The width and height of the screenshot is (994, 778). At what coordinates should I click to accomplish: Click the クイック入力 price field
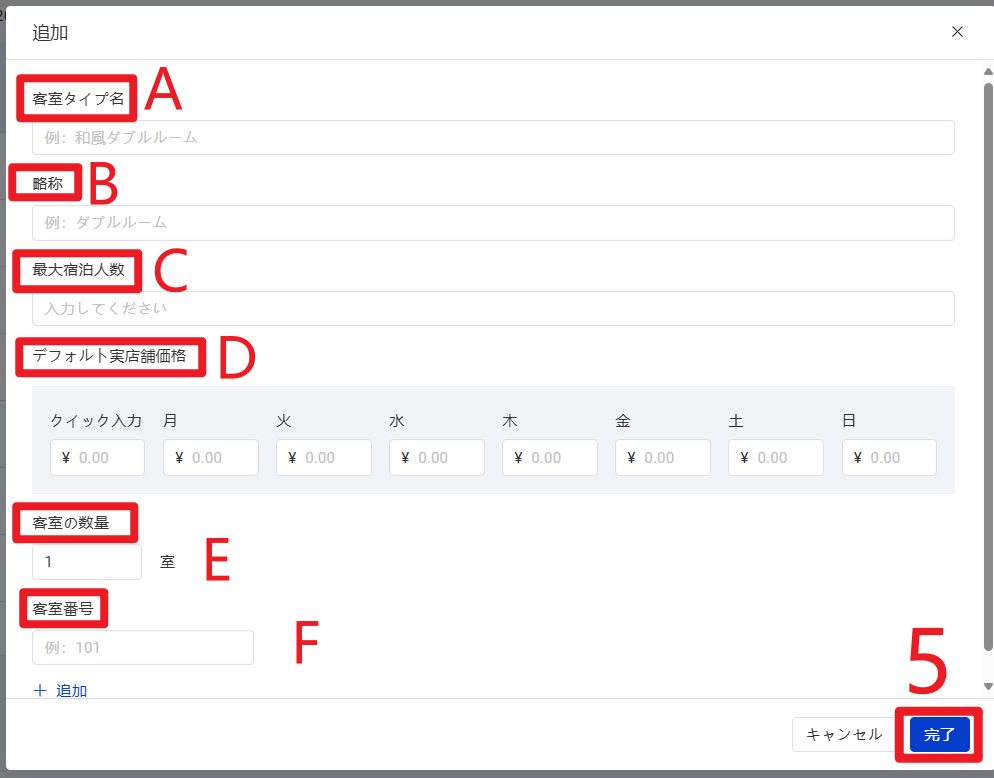tap(98, 458)
